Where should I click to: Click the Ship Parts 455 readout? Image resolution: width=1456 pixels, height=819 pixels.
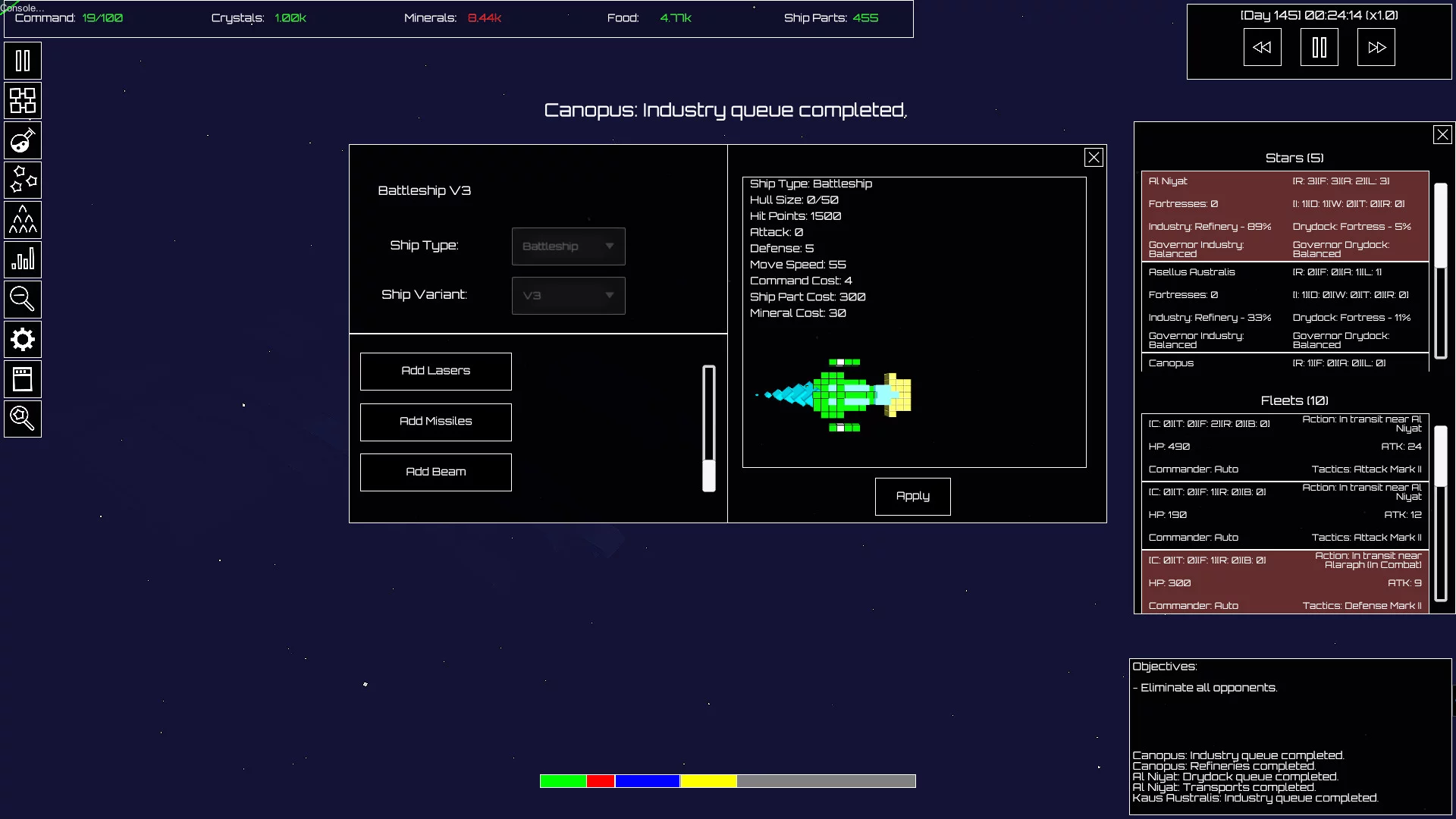coord(831,17)
